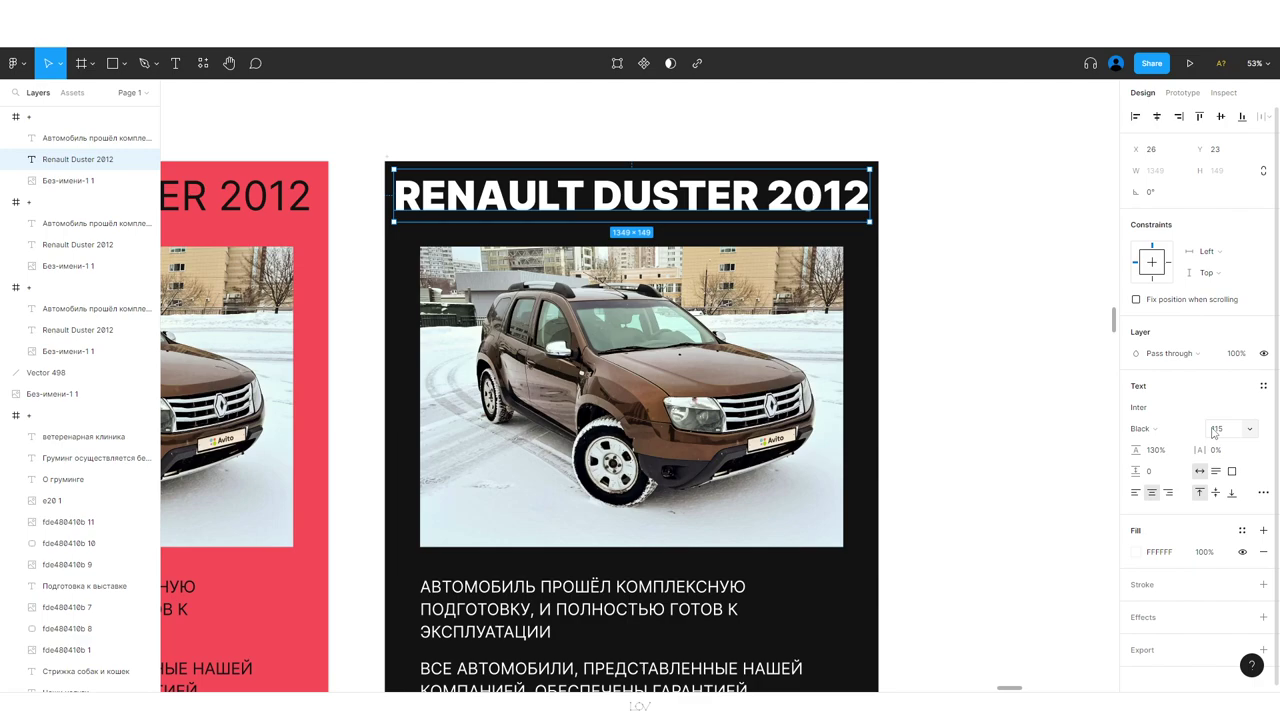Enable Fix position when scrolling checkbox

[1136, 300]
